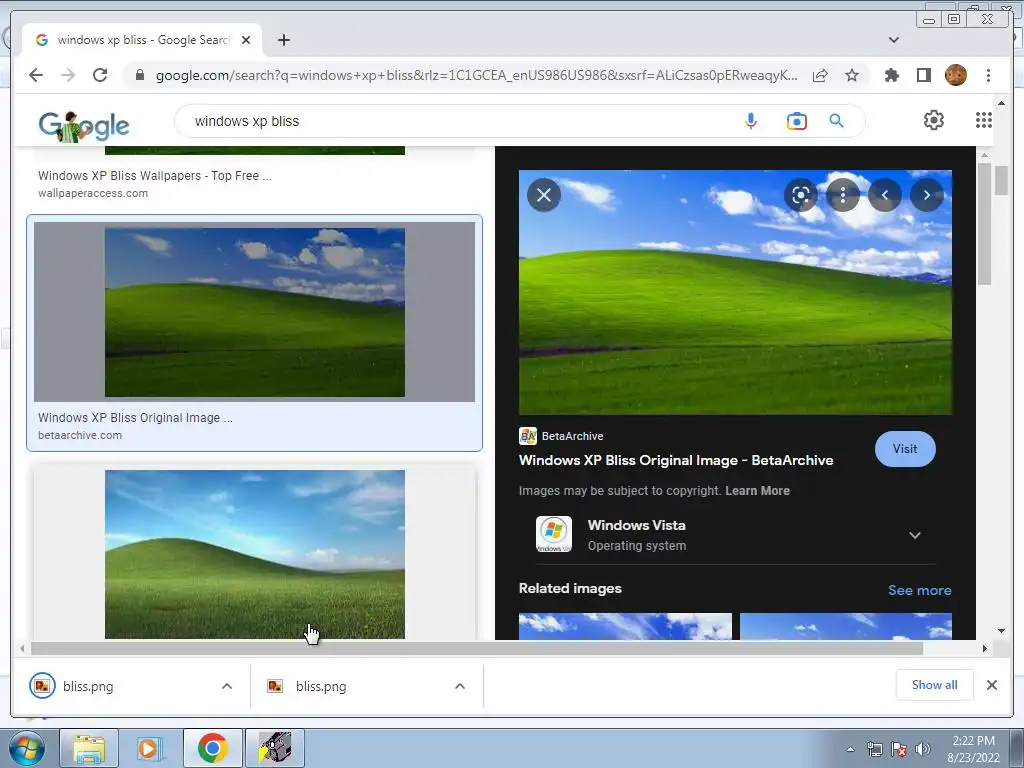Open Windows Explorer from taskbar
The image size is (1024, 768).
89,748
